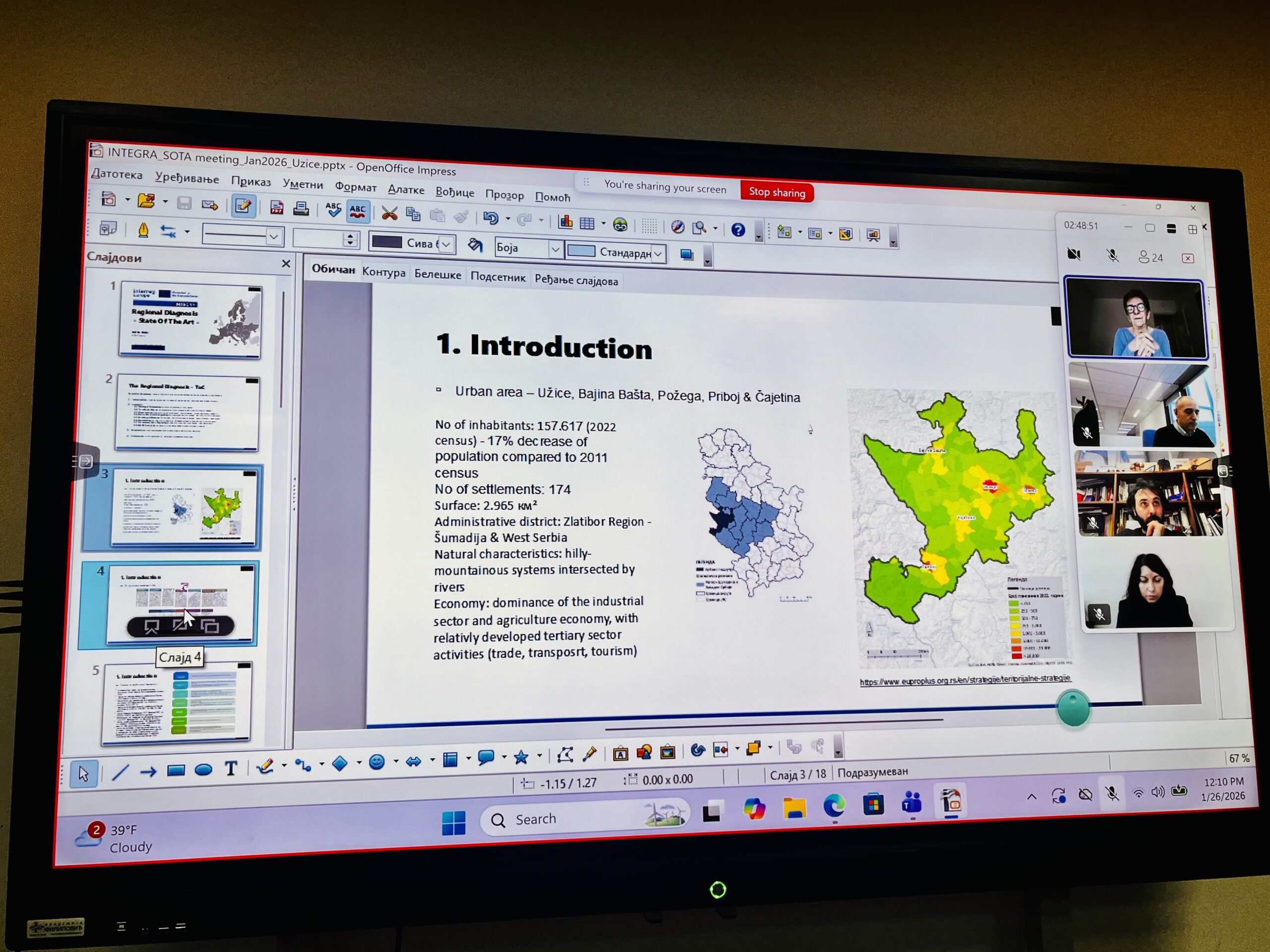
Task: Open the Формат menu
Action: point(355,187)
